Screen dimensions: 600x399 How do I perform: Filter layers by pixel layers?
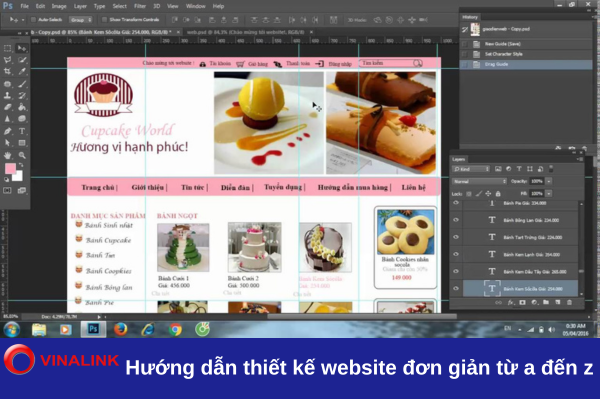pos(498,169)
